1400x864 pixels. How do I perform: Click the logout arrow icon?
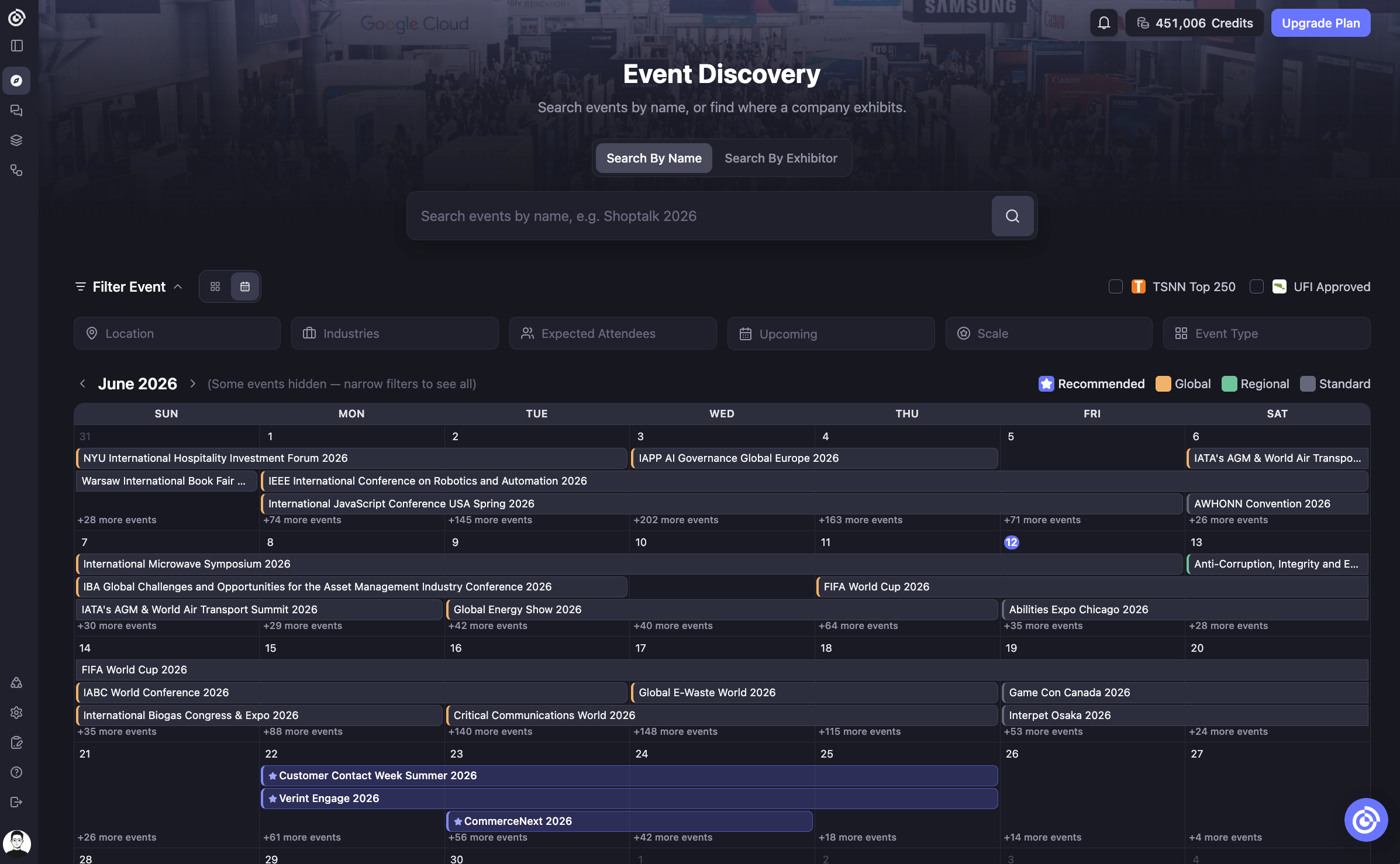pos(16,802)
